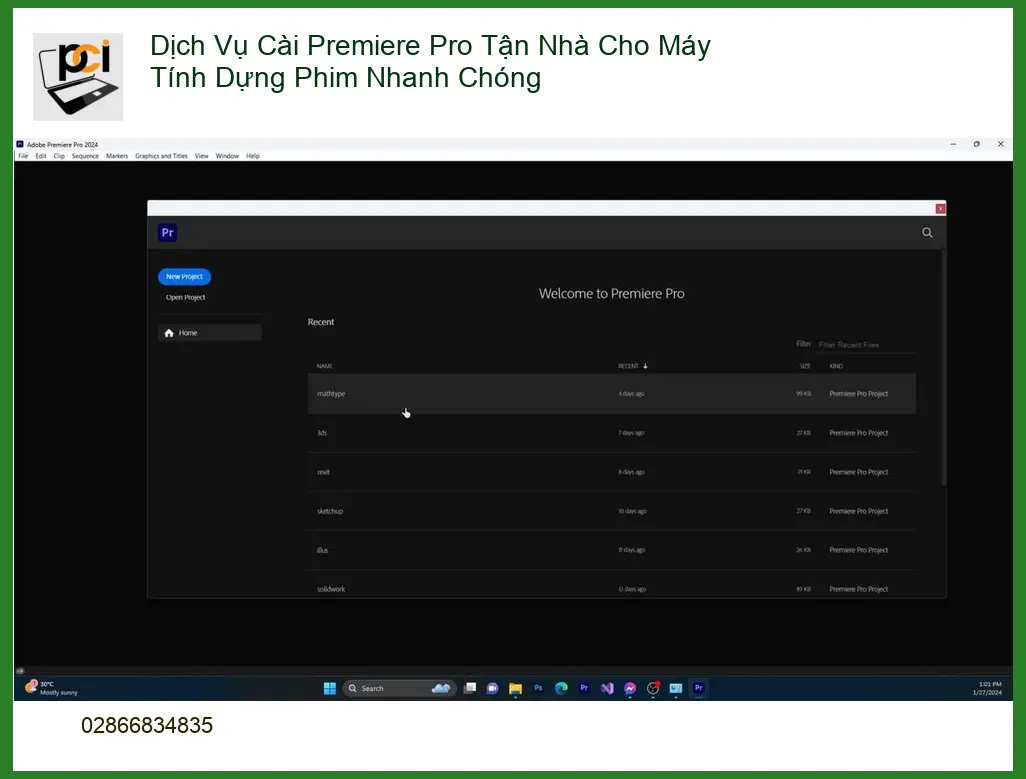Image resolution: width=1026 pixels, height=779 pixels.
Task: Sort list by the KIND column header
Action: 836,366
